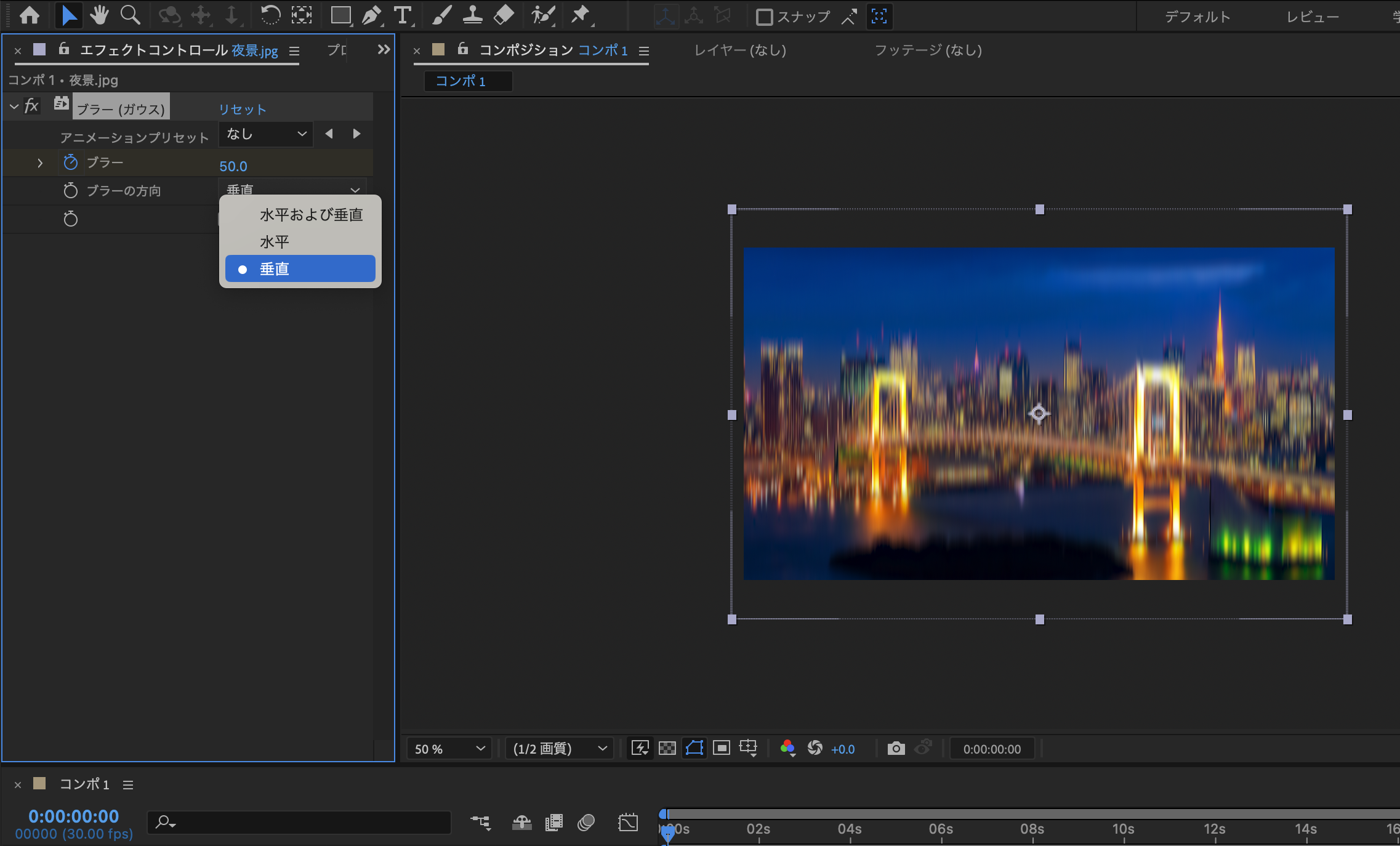
Task: Switch to the デフォルト workspace
Action: coord(1197,17)
